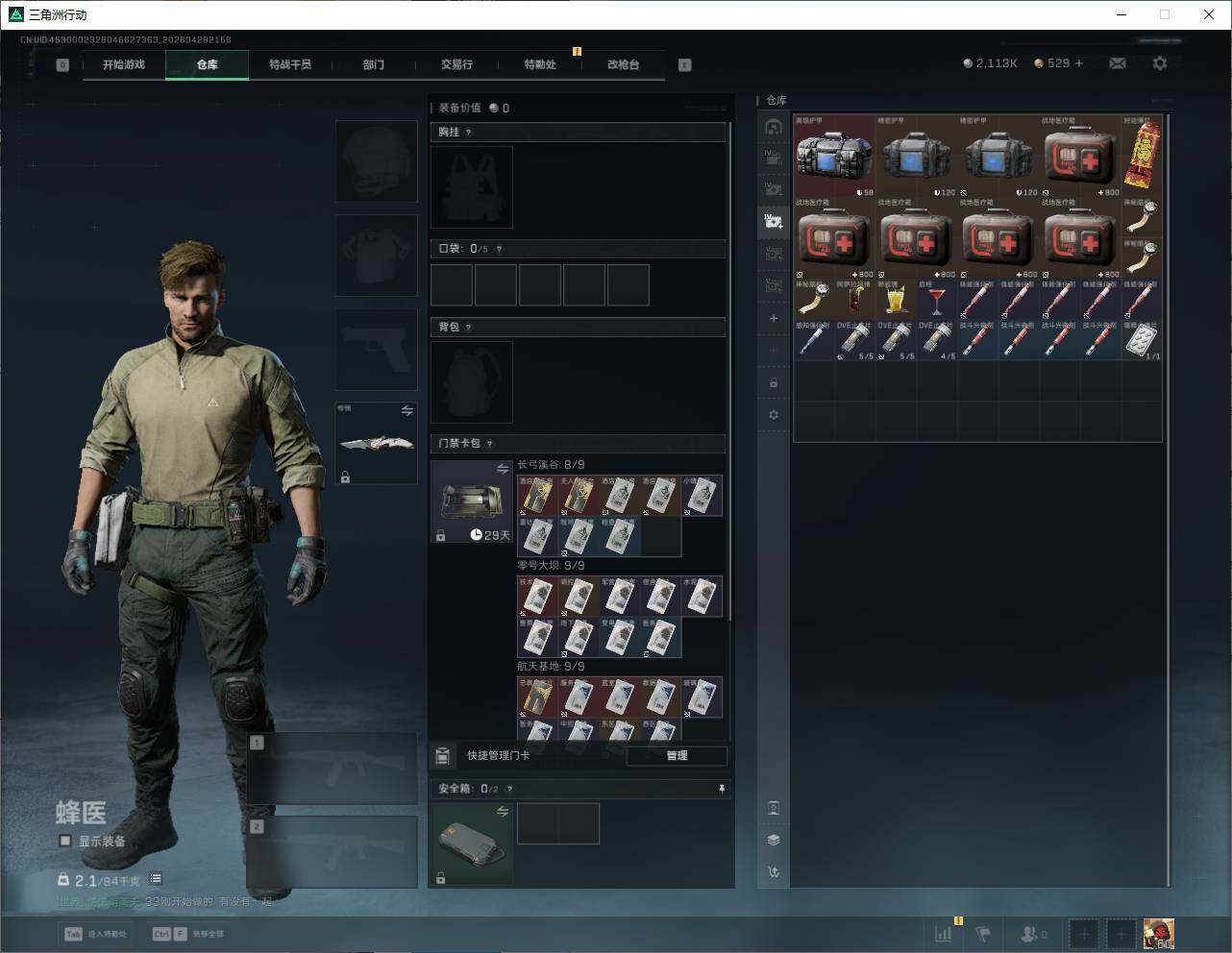Screen dimensions: 1232x953
Task: Open the 部门 tab
Action: tap(374, 64)
